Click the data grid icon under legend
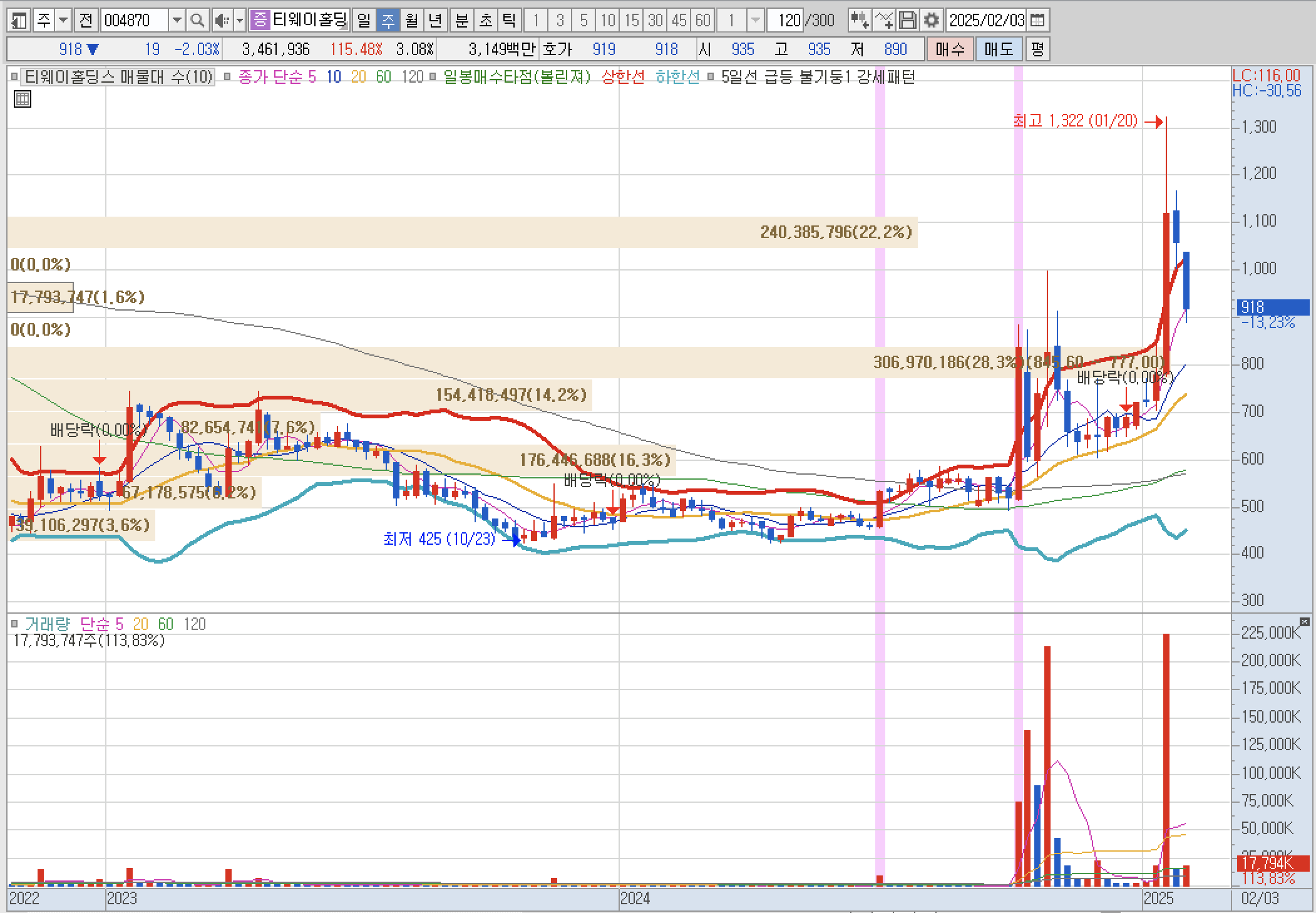 (22, 99)
